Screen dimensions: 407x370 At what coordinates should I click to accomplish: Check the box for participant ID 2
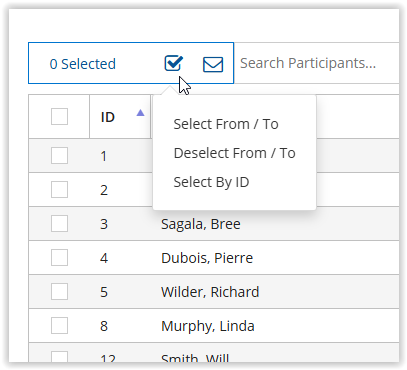tap(59, 190)
